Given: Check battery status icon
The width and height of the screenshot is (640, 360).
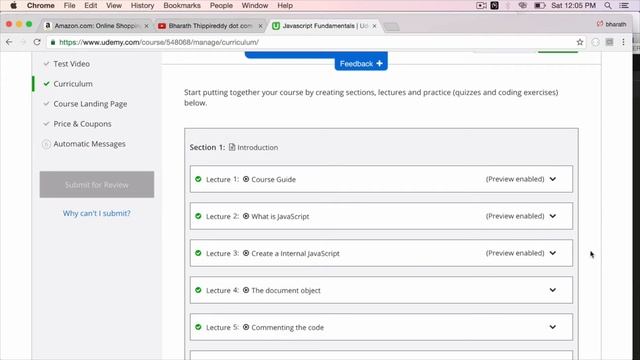Looking at the screenshot, I should (x=540, y=6).
